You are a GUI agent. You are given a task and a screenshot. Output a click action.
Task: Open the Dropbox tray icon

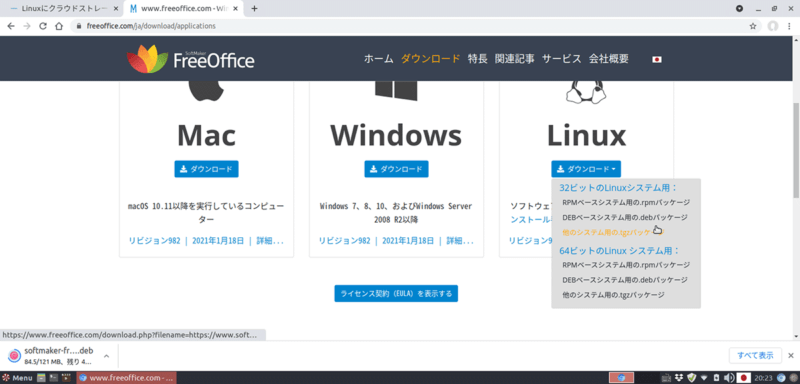click(678, 378)
